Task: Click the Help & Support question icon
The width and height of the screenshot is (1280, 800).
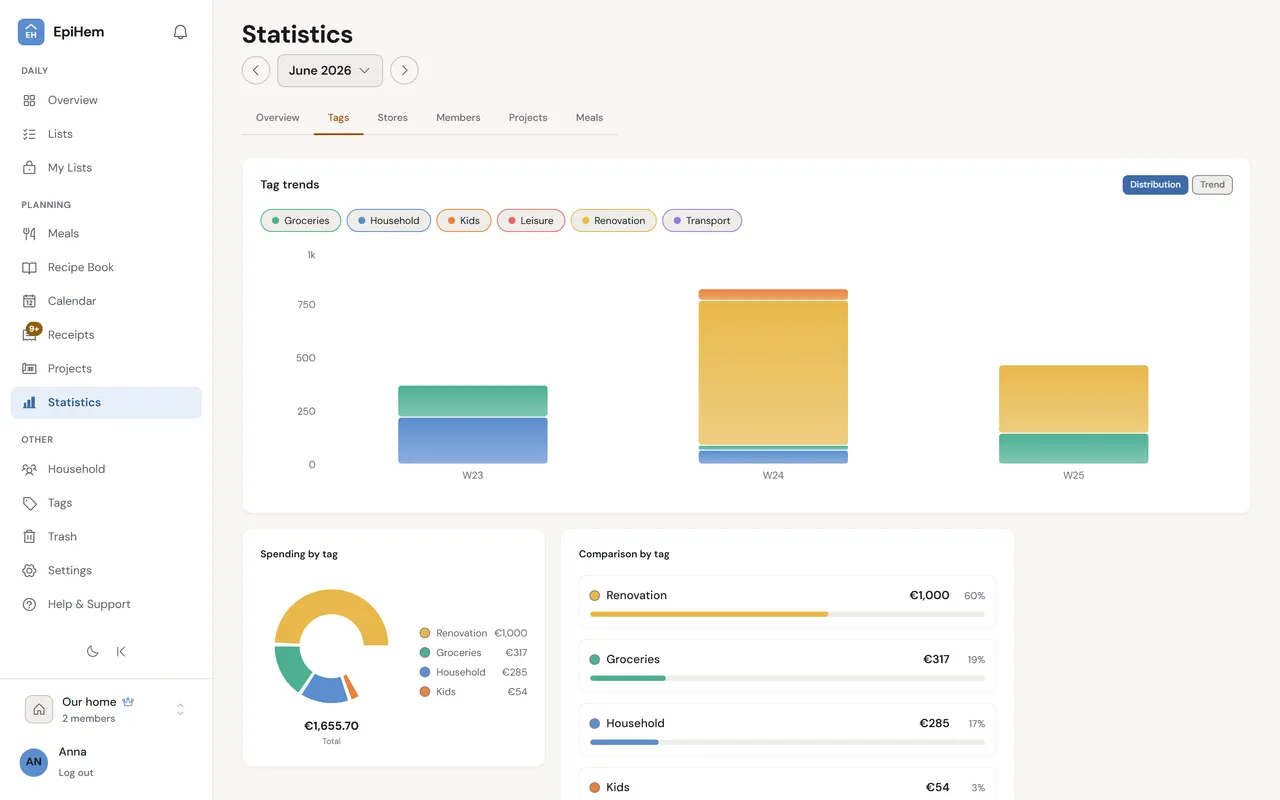Action: pos(29,604)
